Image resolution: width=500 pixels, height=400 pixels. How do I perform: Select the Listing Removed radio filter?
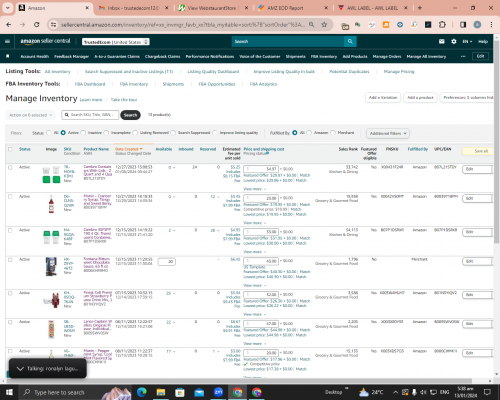click(x=135, y=133)
